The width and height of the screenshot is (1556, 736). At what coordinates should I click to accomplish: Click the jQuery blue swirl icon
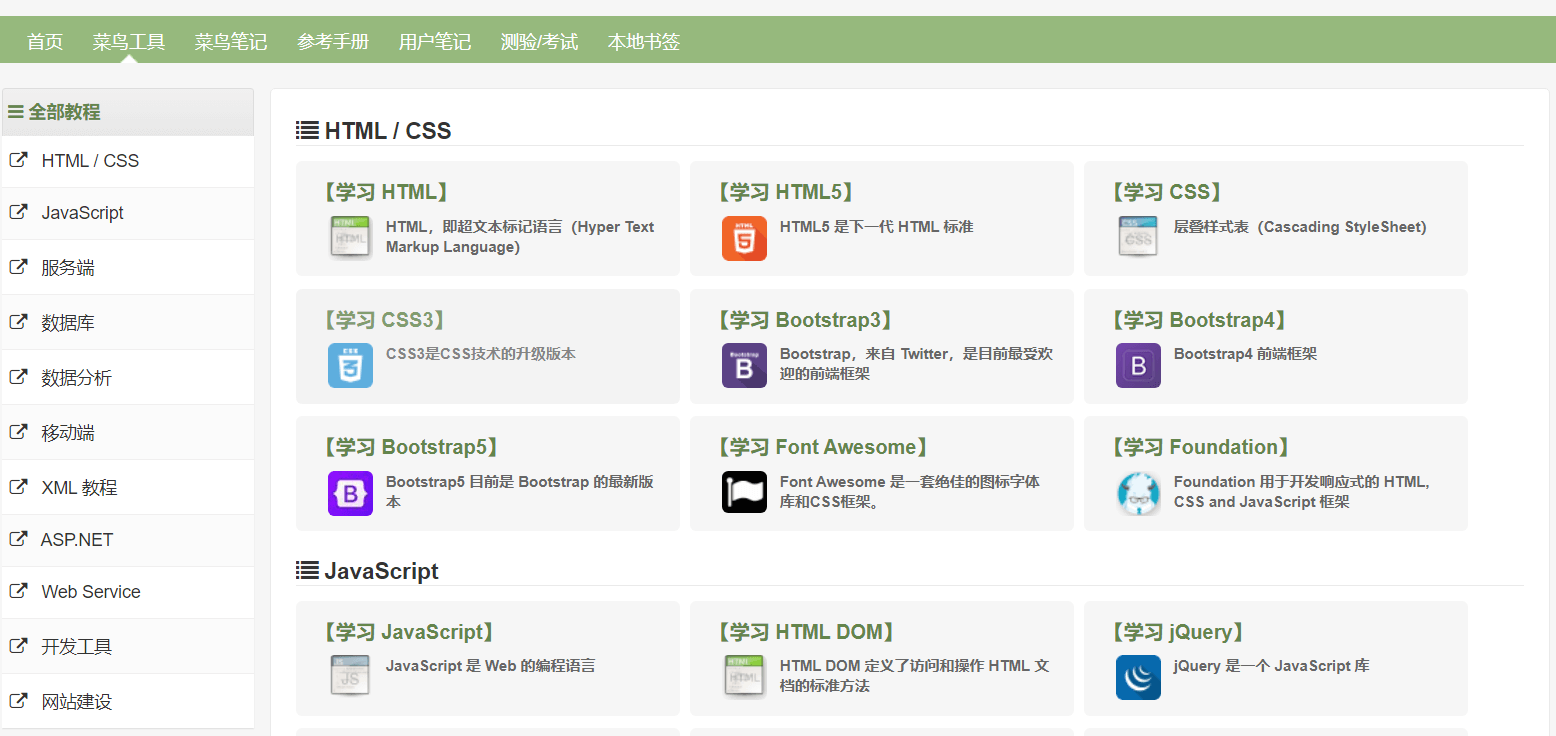point(1138,677)
